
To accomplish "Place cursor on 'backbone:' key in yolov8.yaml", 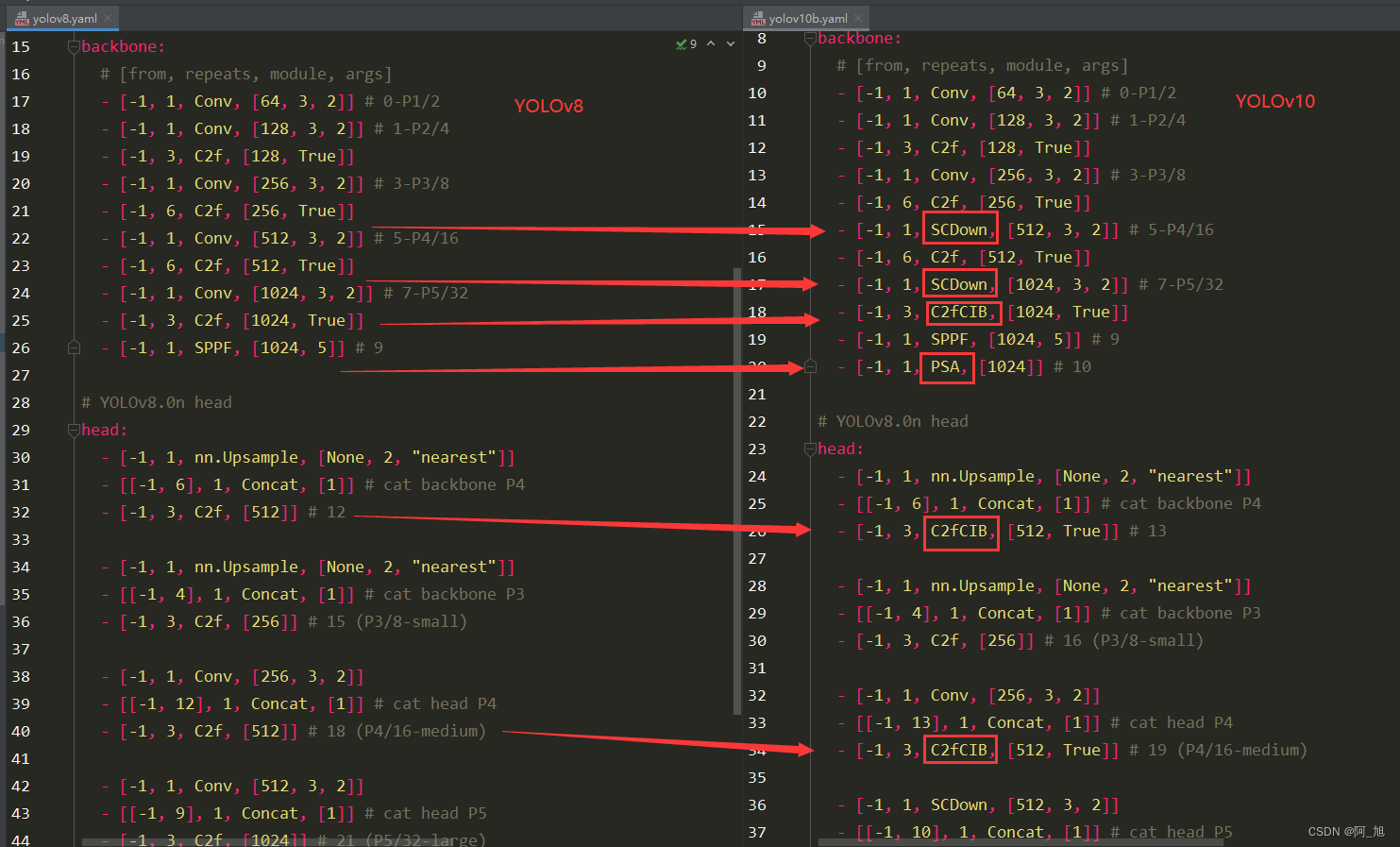I will click(123, 46).
